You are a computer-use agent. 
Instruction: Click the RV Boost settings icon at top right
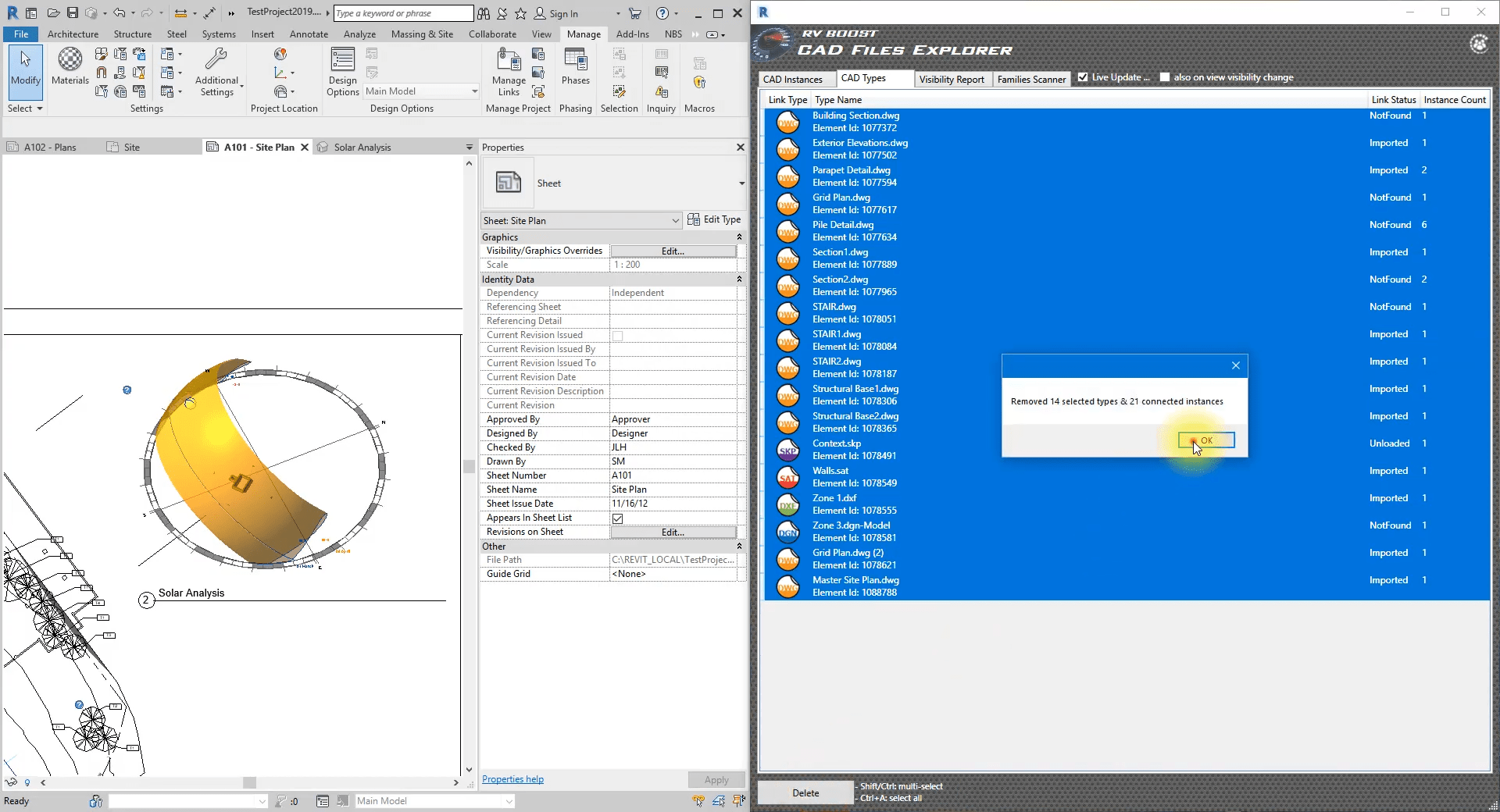coord(1478,44)
